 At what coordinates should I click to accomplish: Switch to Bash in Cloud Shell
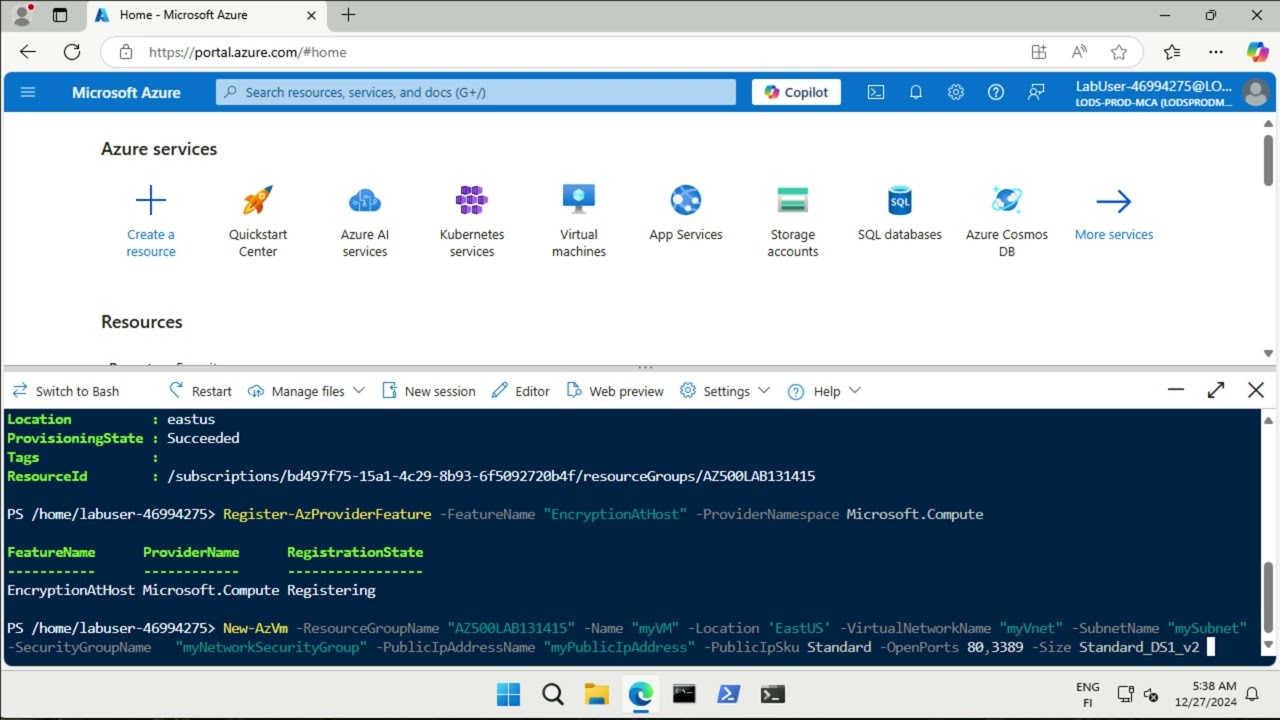66,391
